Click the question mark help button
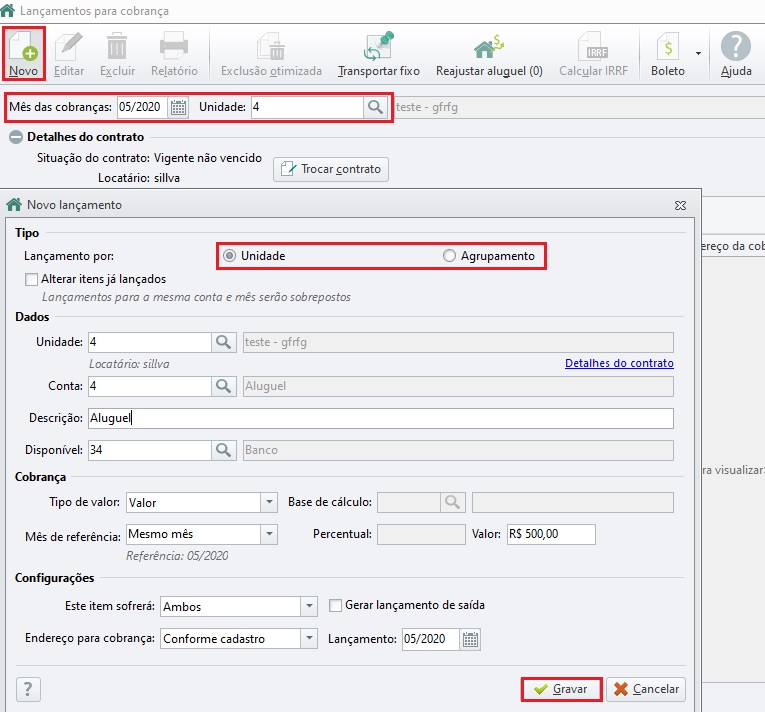This screenshot has width=765, height=712. [28, 689]
